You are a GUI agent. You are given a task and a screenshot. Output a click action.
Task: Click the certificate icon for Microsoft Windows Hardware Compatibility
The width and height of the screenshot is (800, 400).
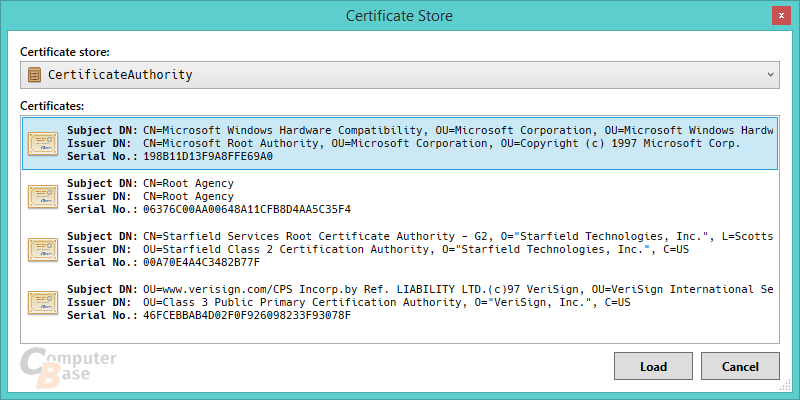point(43,143)
